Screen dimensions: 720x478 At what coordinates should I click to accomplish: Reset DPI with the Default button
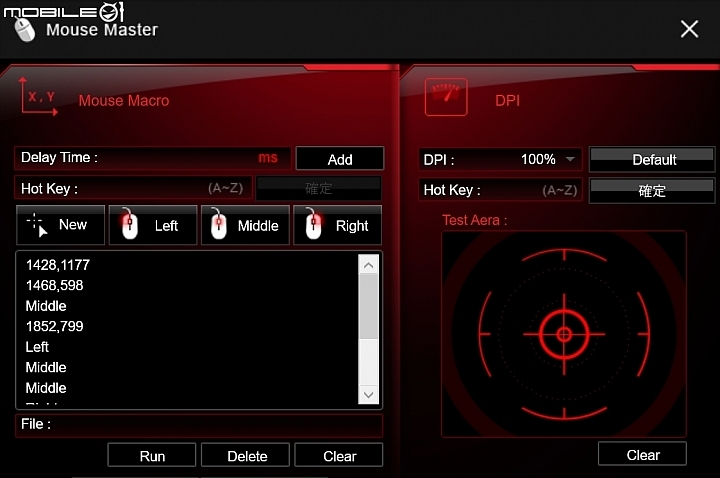652,159
